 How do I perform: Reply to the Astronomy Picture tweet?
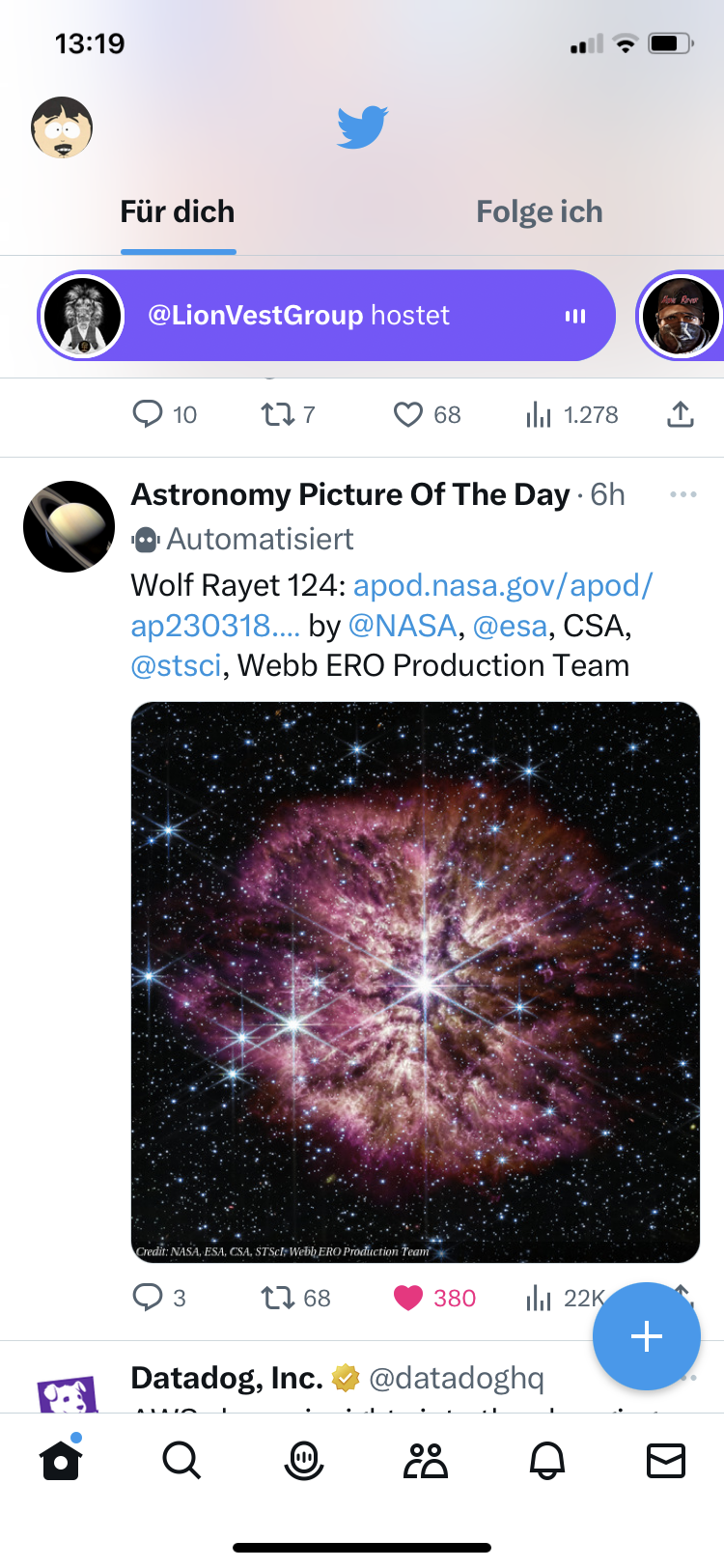click(147, 1298)
